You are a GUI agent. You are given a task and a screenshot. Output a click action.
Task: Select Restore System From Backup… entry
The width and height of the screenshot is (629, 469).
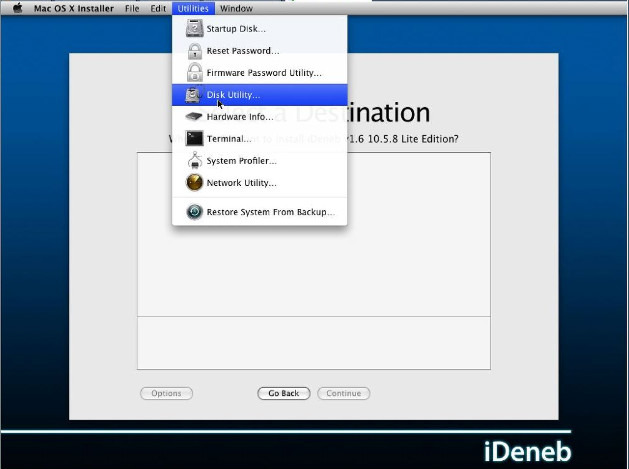(260, 212)
